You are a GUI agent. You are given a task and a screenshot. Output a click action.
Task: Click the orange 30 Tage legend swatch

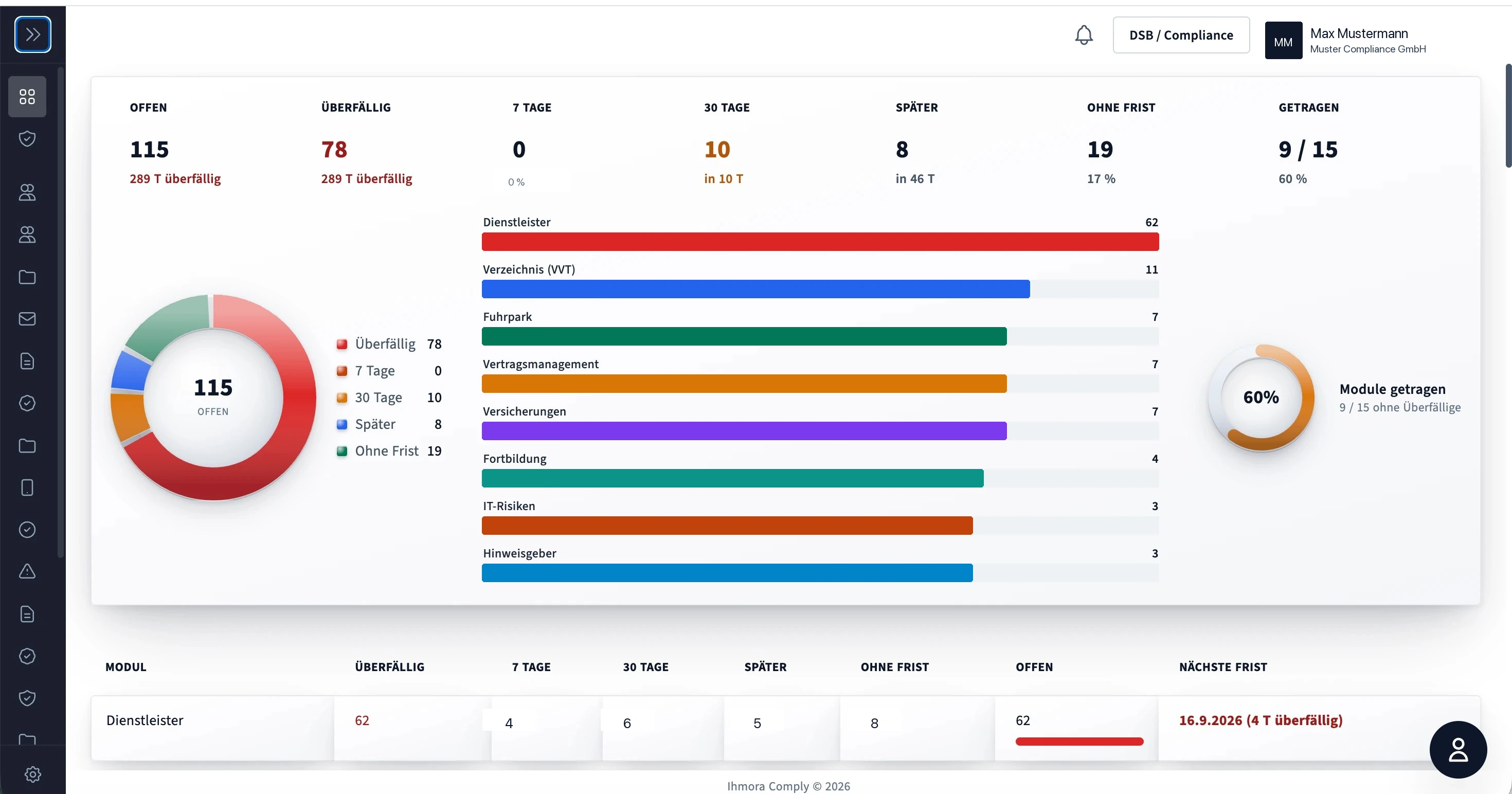(x=341, y=398)
